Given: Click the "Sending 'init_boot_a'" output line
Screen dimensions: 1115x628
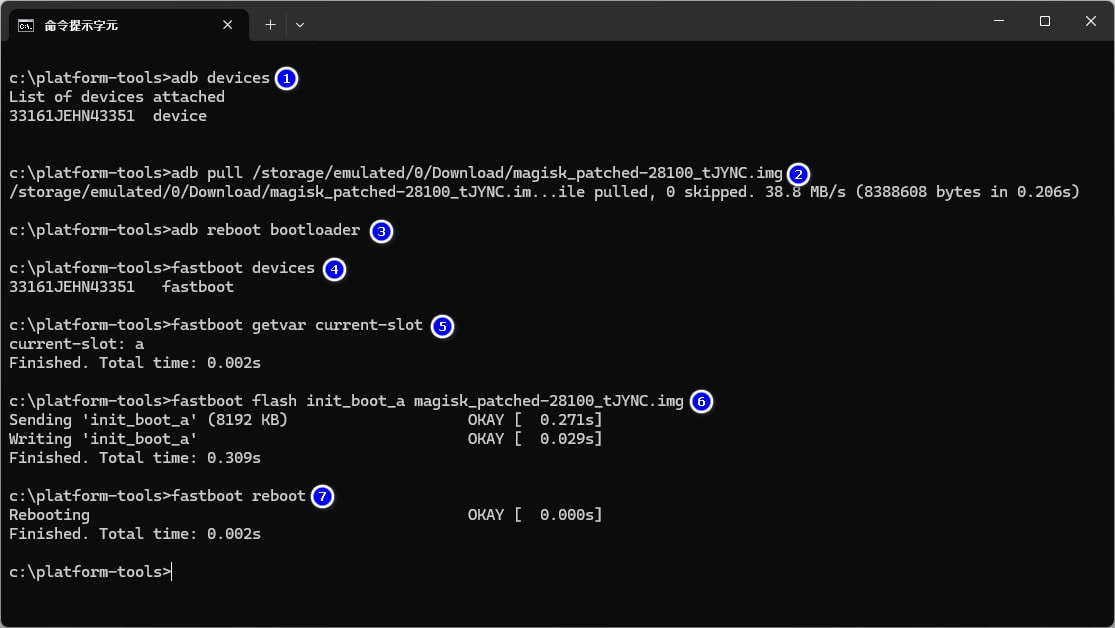Looking at the screenshot, I should coord(148,420).
